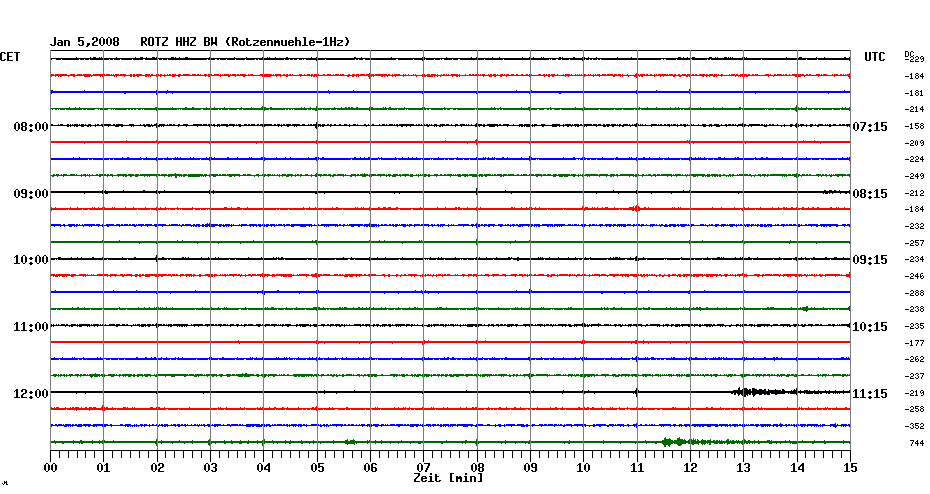Select DC offset value '-246'

tap(915, 276)
